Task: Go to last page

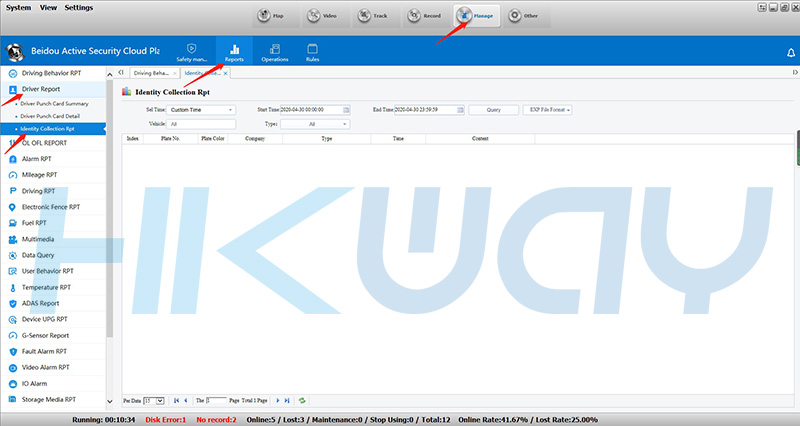Action: coord(287,401)
